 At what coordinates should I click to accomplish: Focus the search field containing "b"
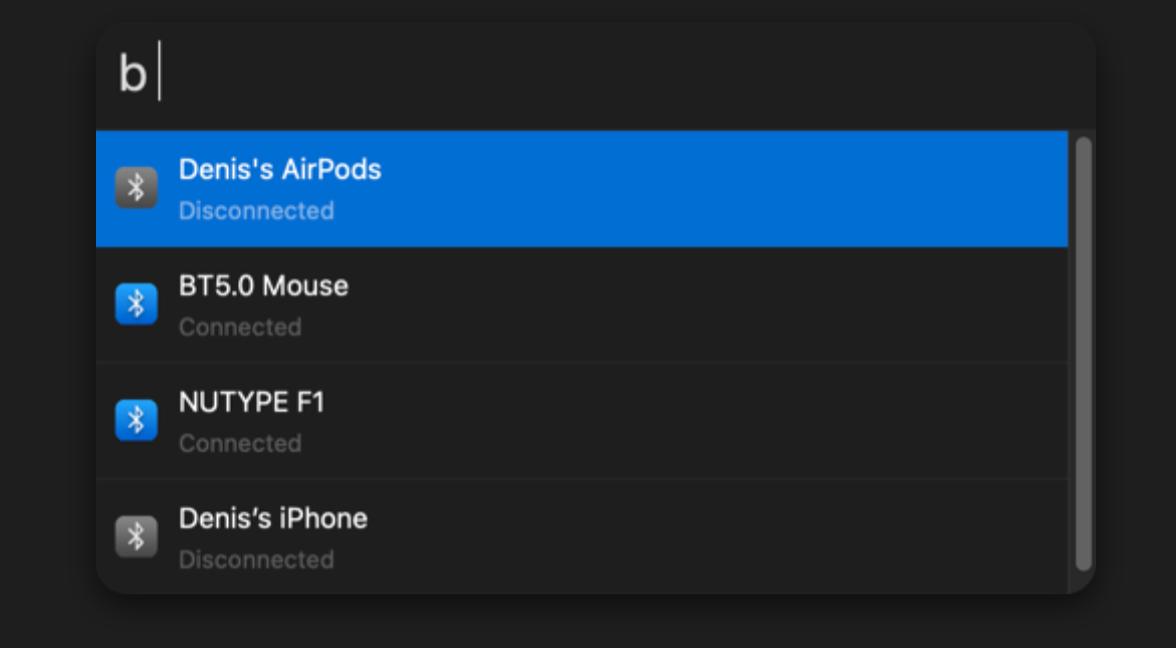(x=596, y=75)
